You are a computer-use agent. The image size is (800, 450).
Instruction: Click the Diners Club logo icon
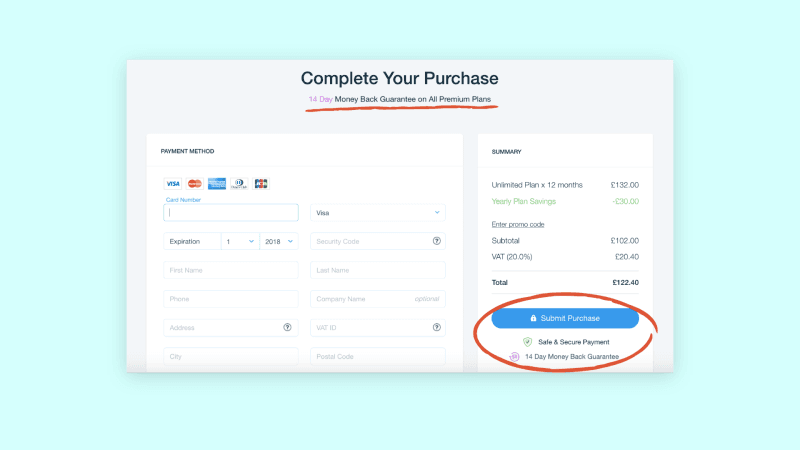point(239,184)
